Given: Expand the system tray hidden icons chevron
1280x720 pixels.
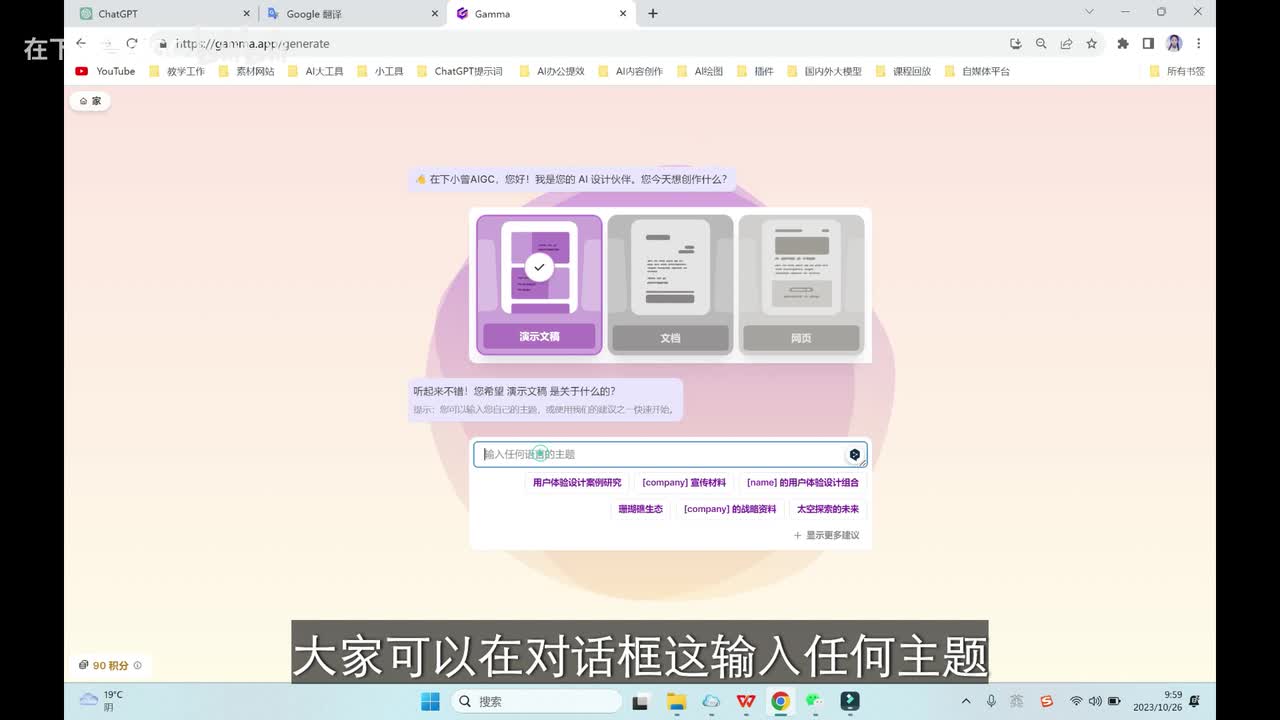Looking at the screenshot, I should (x=965, y=701).
